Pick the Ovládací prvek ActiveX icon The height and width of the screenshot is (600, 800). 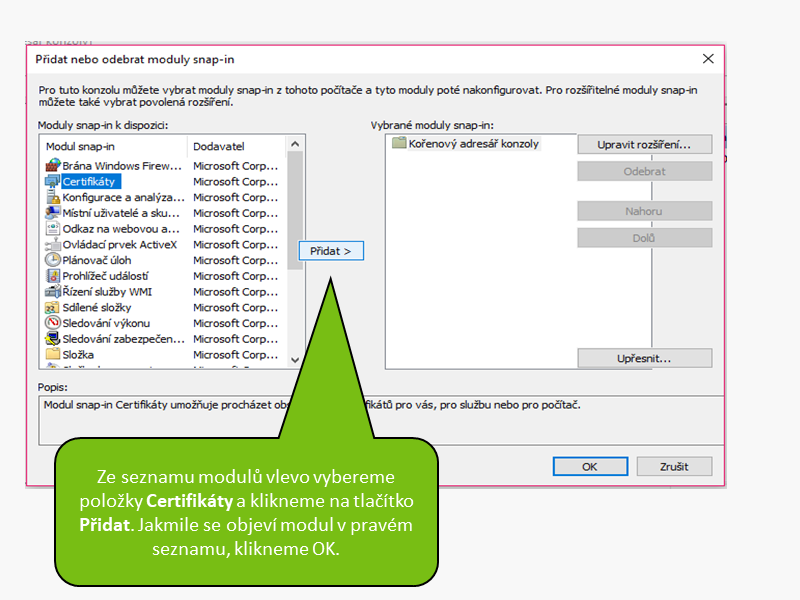pyautogui.click(x=53, y=245)
